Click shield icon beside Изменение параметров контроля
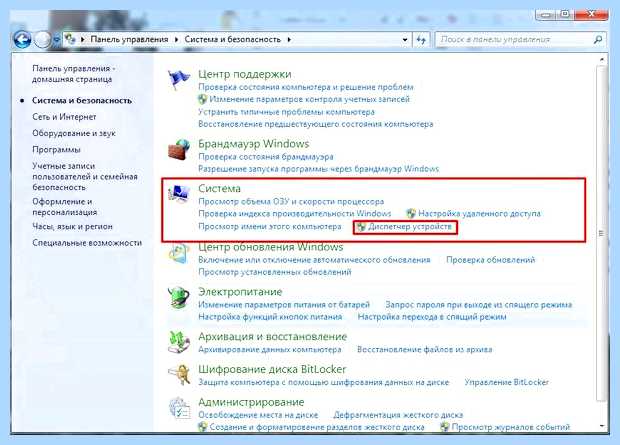 click(202, 99)
